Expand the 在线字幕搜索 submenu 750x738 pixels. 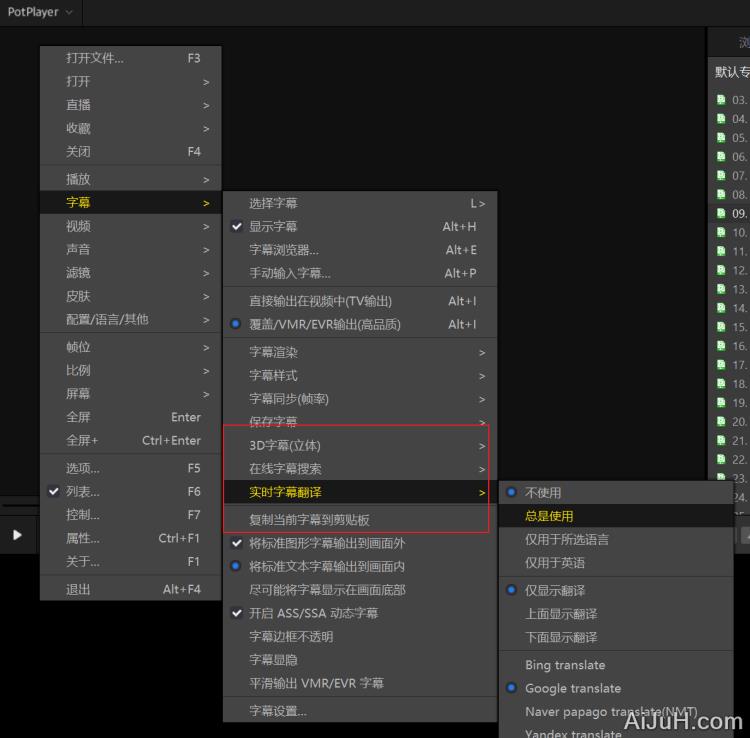point(285,469)
